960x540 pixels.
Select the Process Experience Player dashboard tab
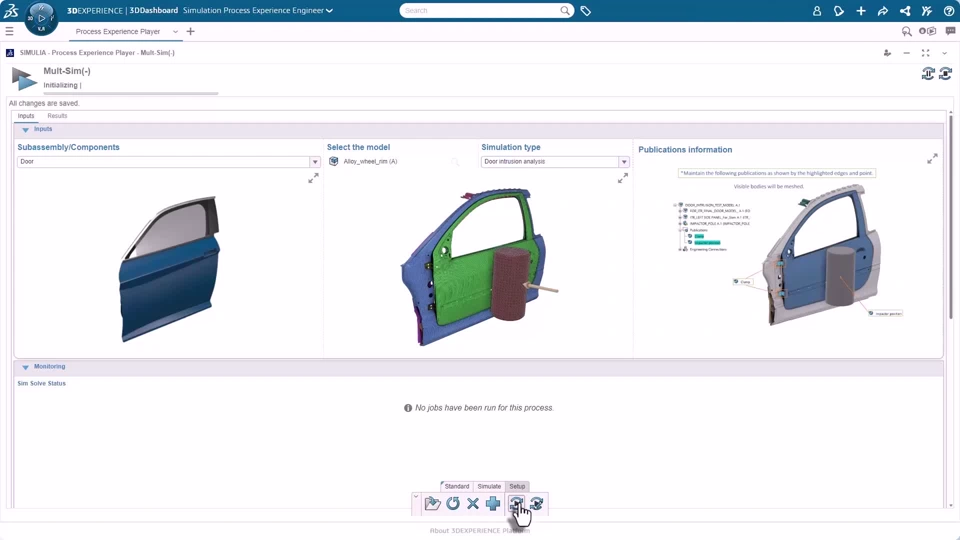(x=118, y=31)
